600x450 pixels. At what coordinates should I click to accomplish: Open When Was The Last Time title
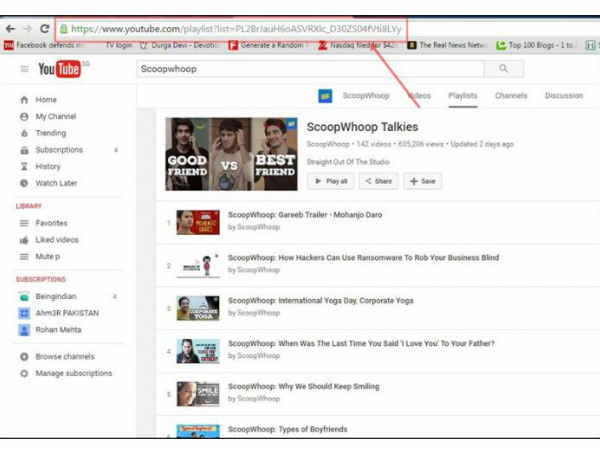[x=361, y=344]
